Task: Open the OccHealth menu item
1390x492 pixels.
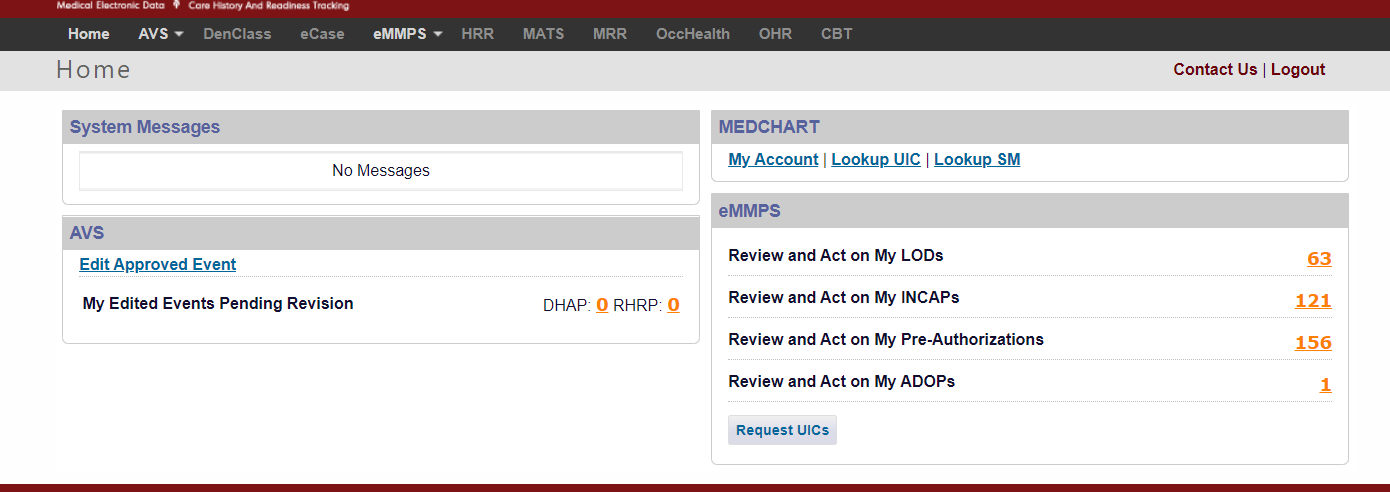Action: click(693, 34)
